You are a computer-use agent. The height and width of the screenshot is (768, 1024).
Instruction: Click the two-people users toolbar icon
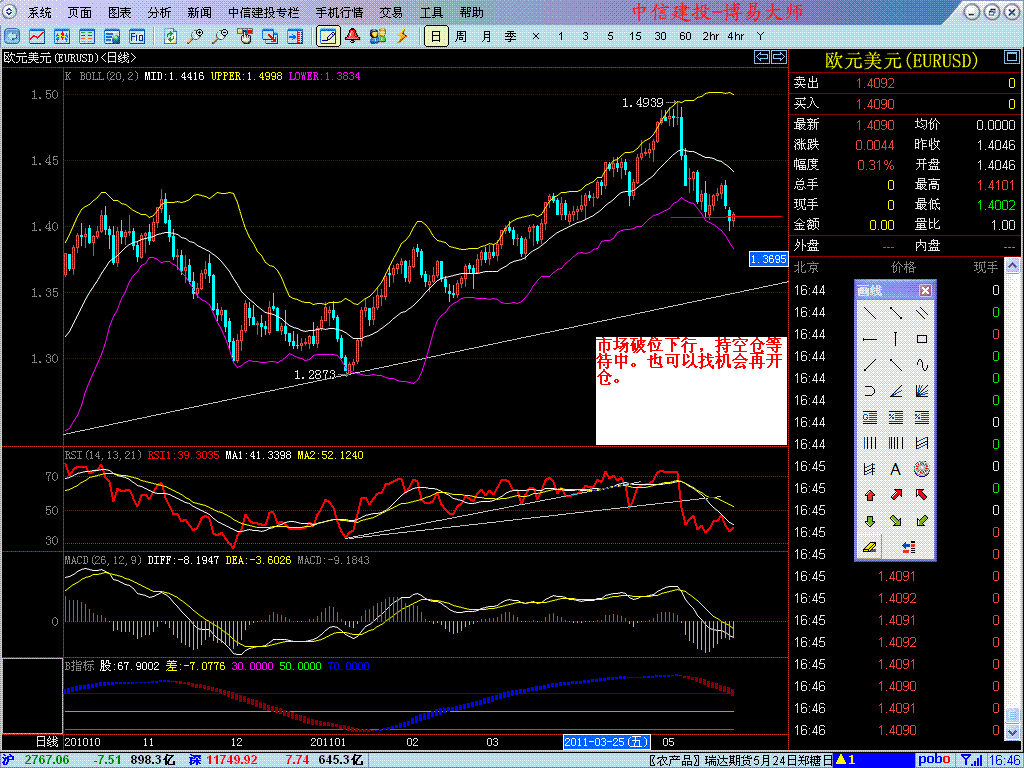click(x=377, y=37)
